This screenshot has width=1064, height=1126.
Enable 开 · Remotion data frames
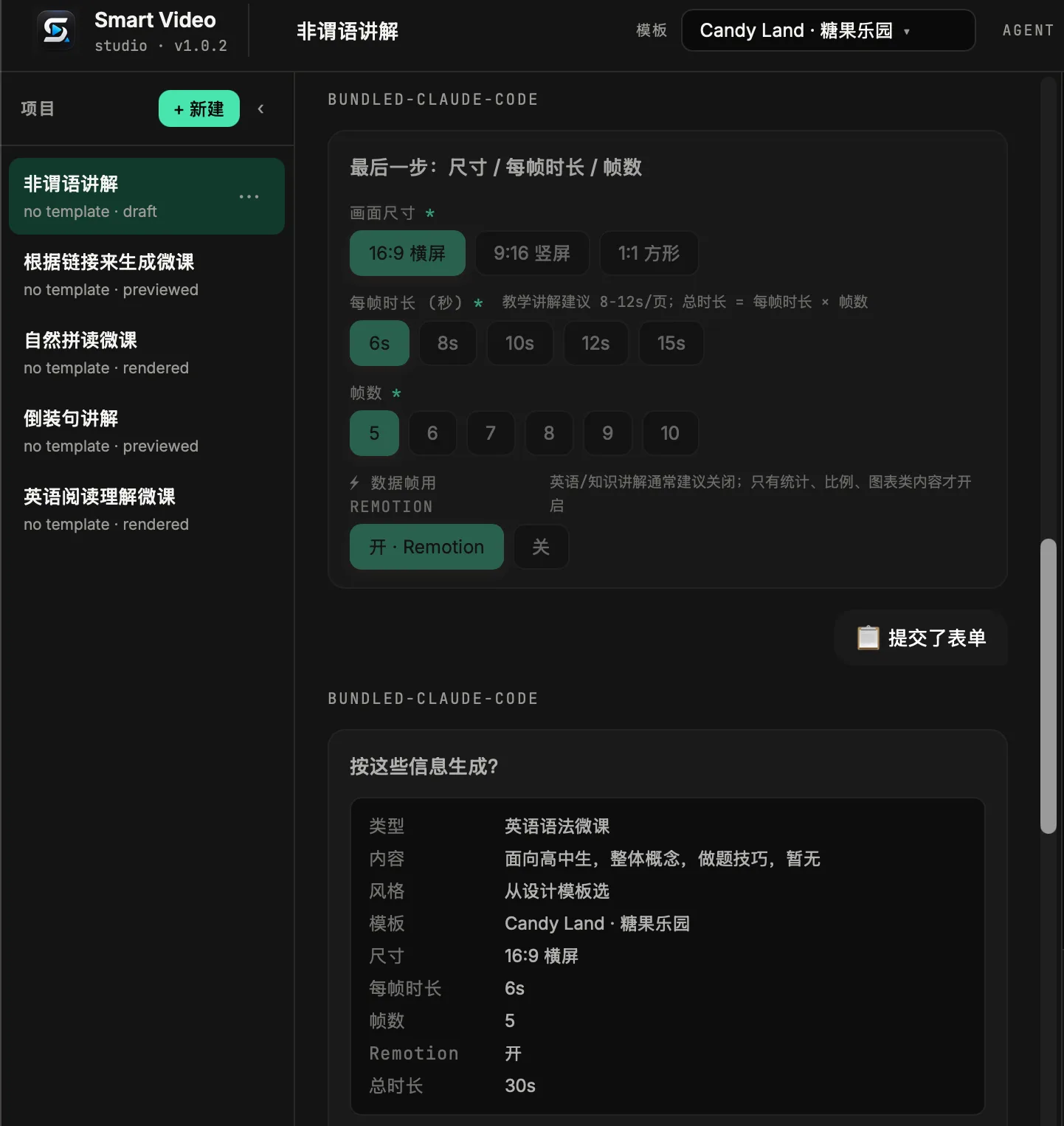426,547
